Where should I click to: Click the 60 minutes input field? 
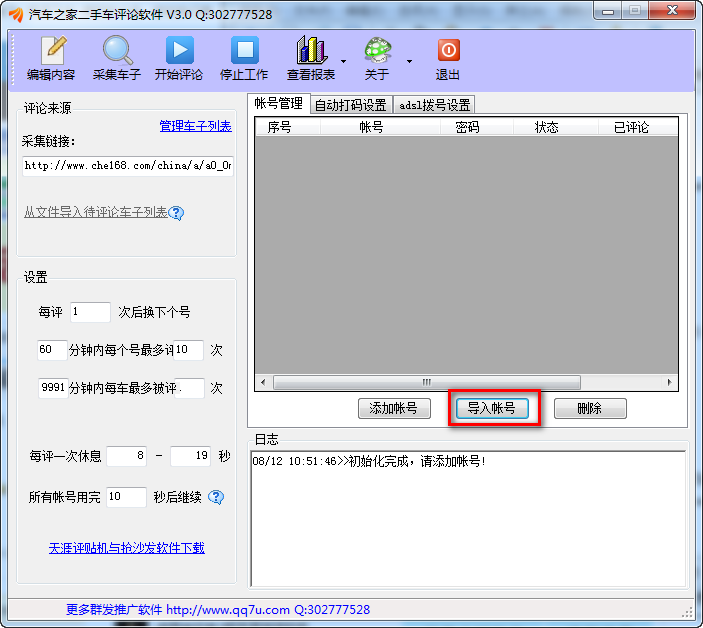click(x=52, y=350)
